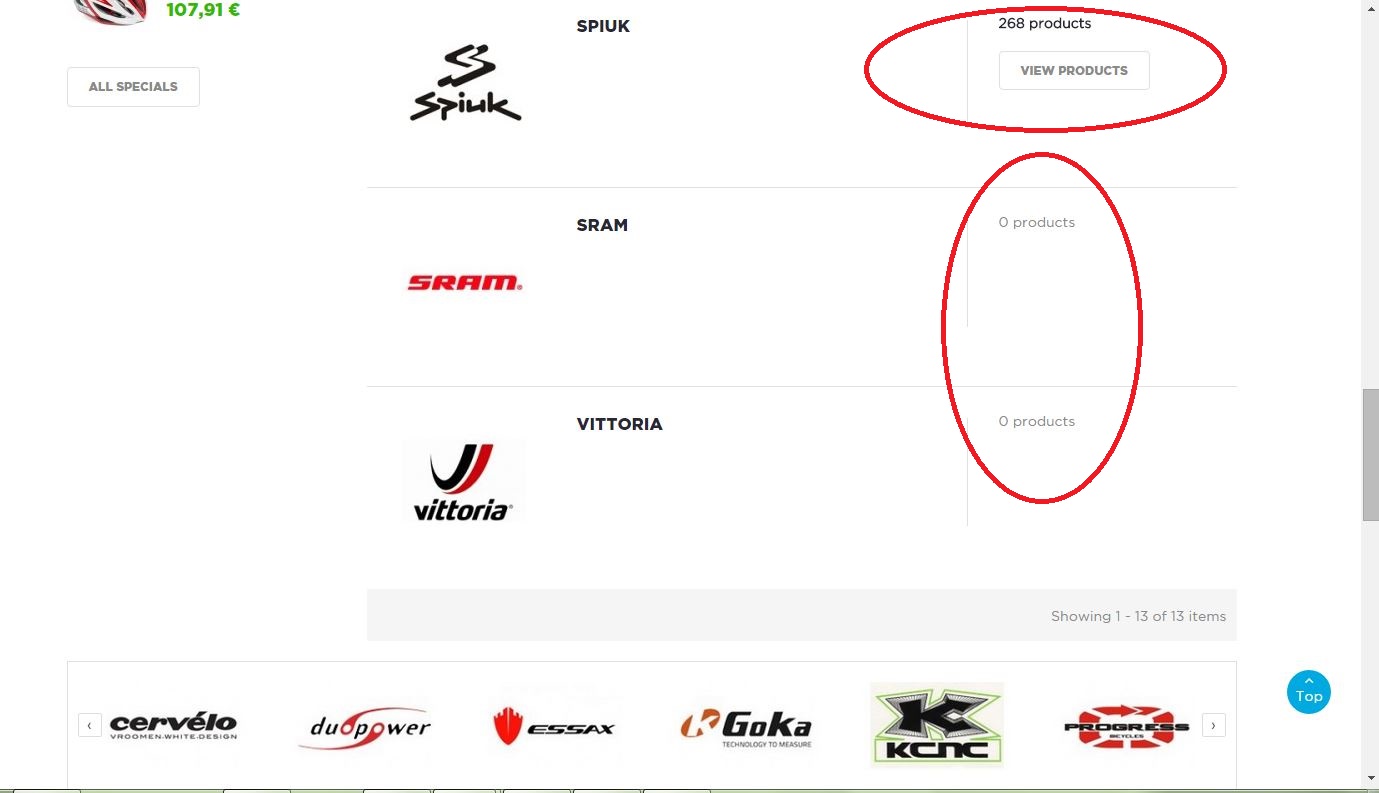This screenshot has height=793, width=1379.
Task: Open All Specials list
Action: tap(133, 87)
